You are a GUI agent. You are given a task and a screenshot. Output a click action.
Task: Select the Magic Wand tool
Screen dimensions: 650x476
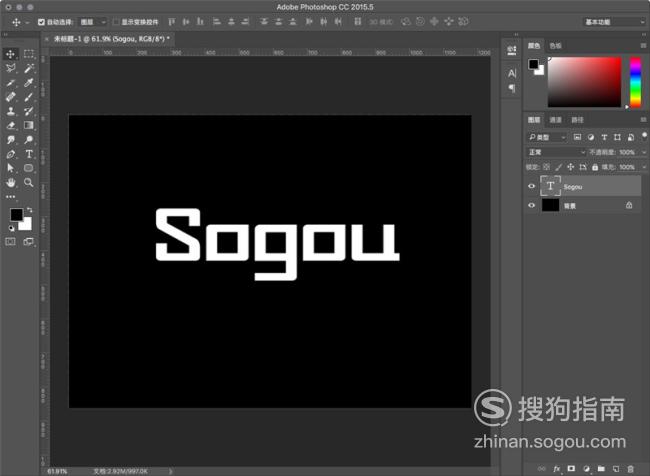tap(29, 68)
